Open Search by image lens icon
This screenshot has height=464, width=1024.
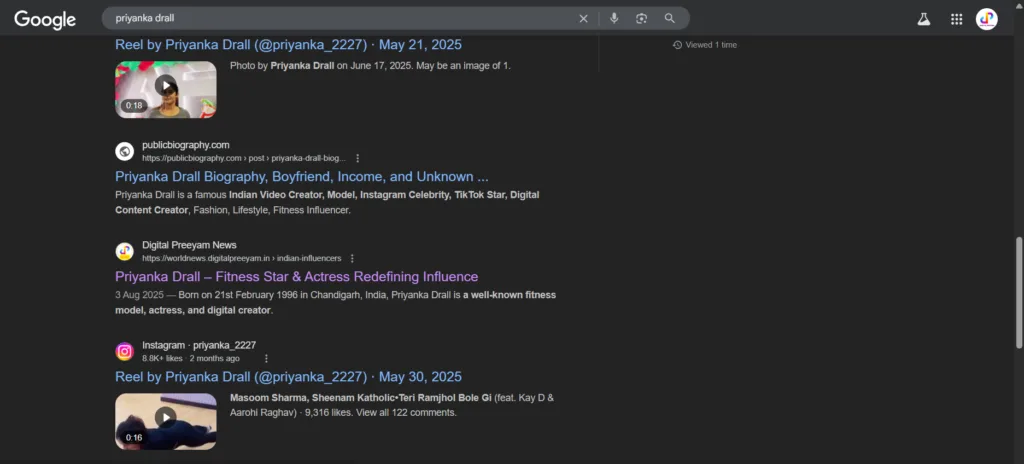tap(641, 18)
